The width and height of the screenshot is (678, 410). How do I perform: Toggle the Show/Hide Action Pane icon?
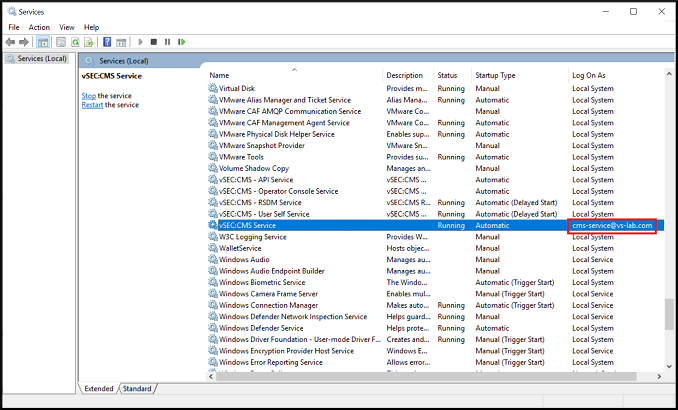click(x=121, y=42)
